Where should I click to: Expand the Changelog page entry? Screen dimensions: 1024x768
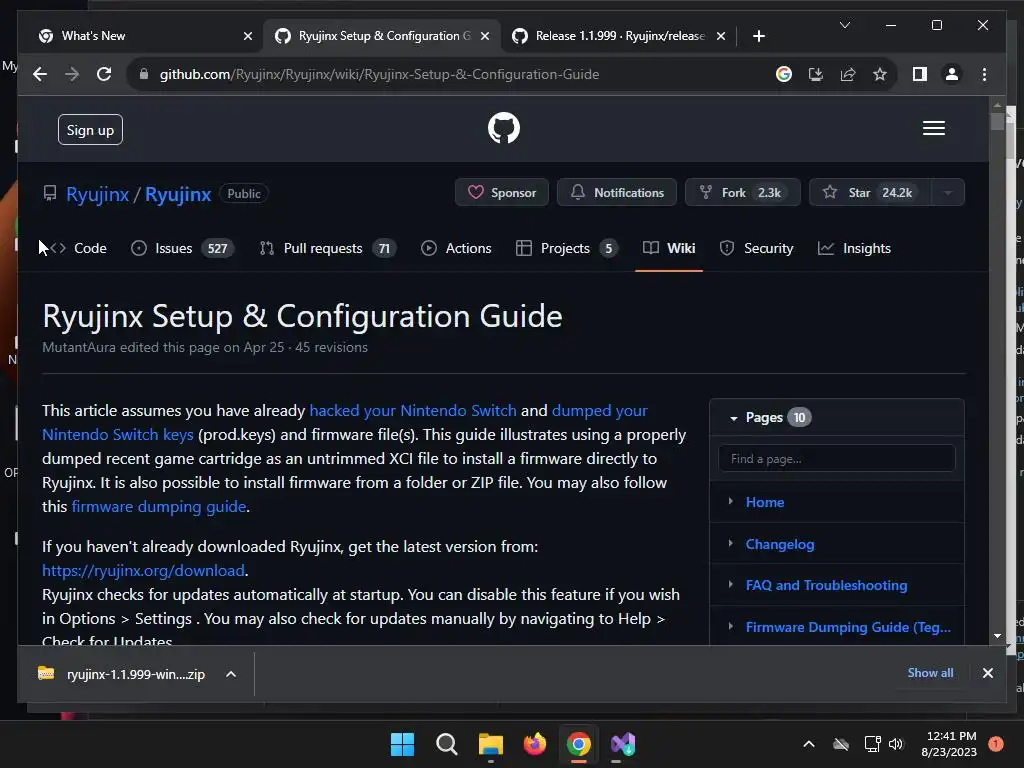click(730, 543)
